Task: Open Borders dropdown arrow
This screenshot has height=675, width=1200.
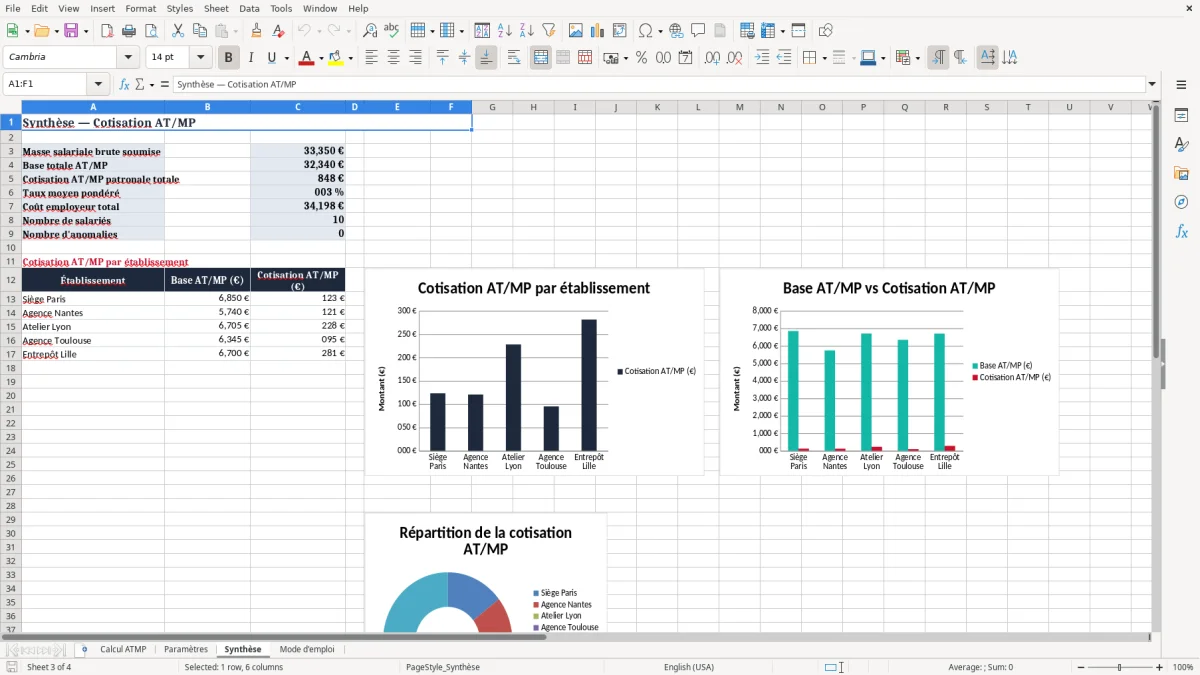Action: point(824,58)
